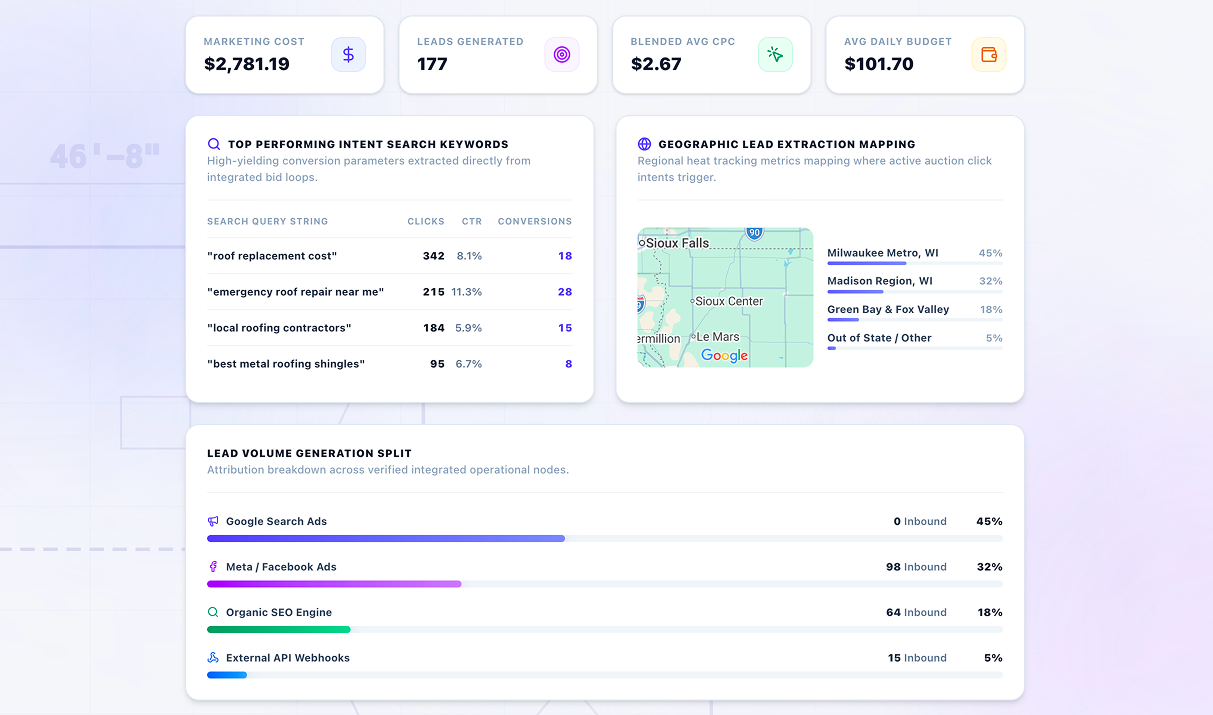Click the Google Search Ads progress bar

(x=604, y=538)
